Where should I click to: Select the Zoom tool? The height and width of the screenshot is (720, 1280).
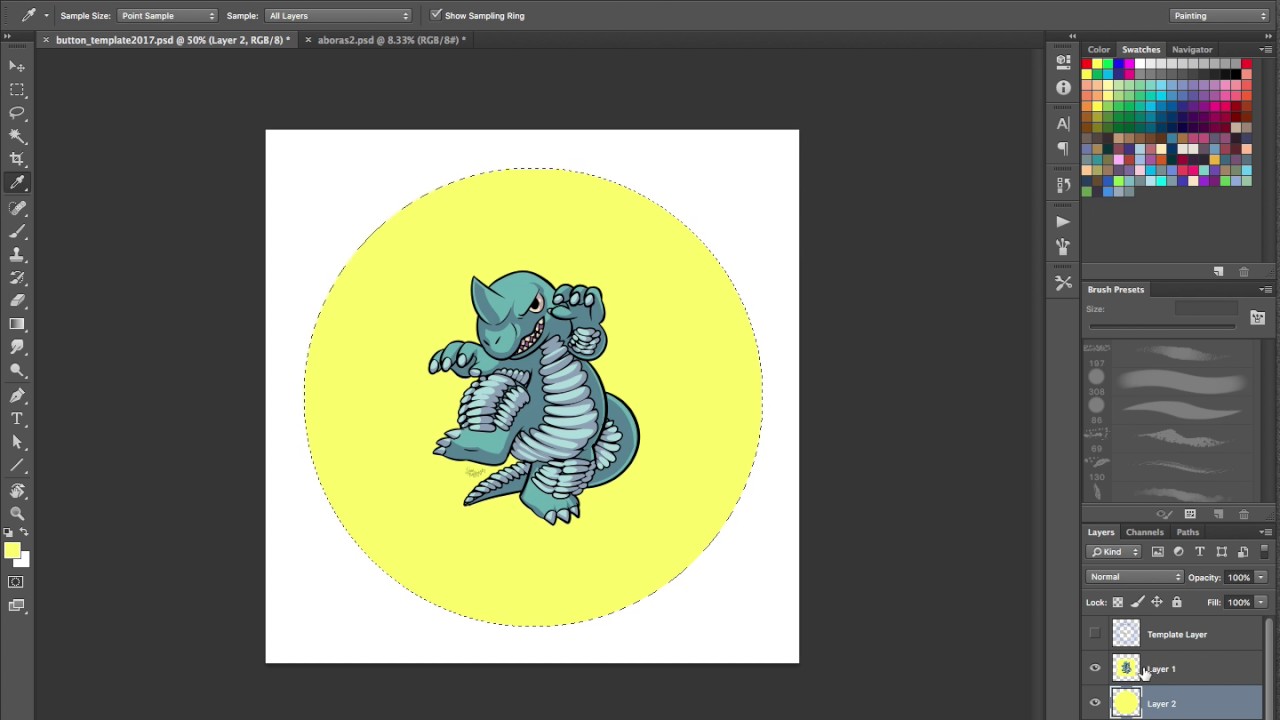(17, 513)
